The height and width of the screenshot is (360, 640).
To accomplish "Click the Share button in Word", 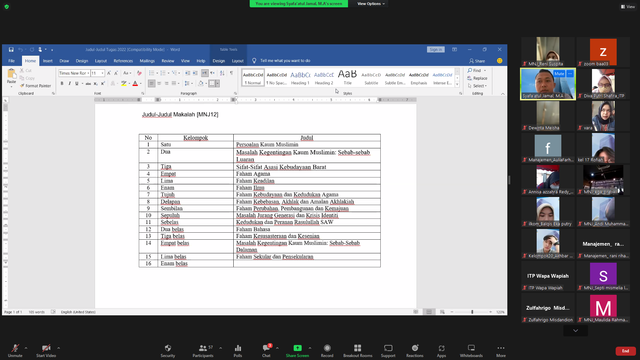I will [x=477, y=61].
